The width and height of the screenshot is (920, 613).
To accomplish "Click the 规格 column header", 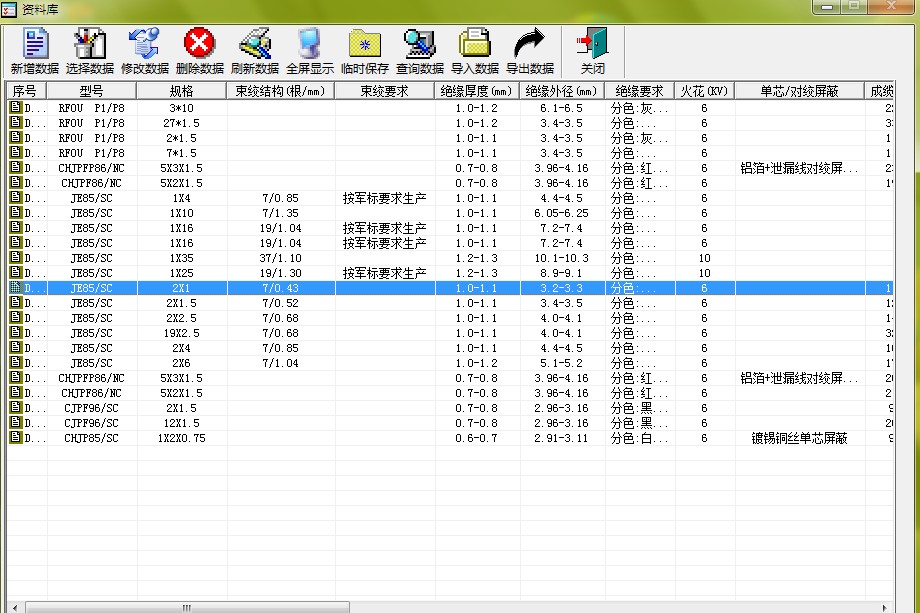I will [x=181, y=91].
